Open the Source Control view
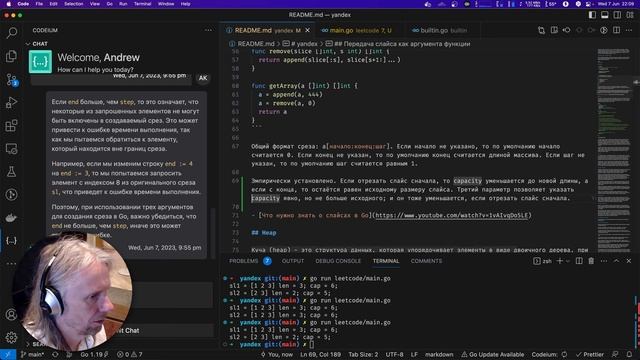Screen dimensions: 640x360 (11, 79)
